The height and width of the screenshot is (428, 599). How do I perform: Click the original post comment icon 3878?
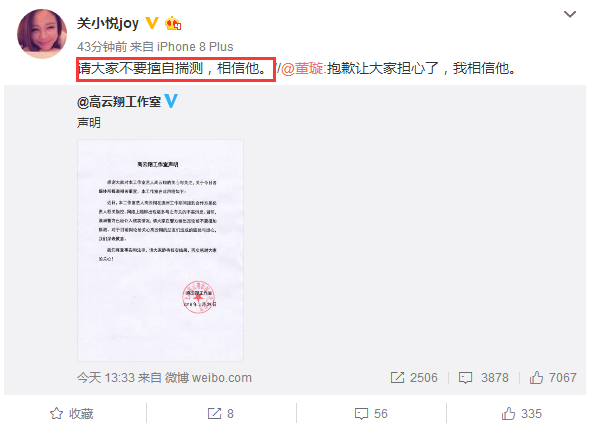pos(484,378)
